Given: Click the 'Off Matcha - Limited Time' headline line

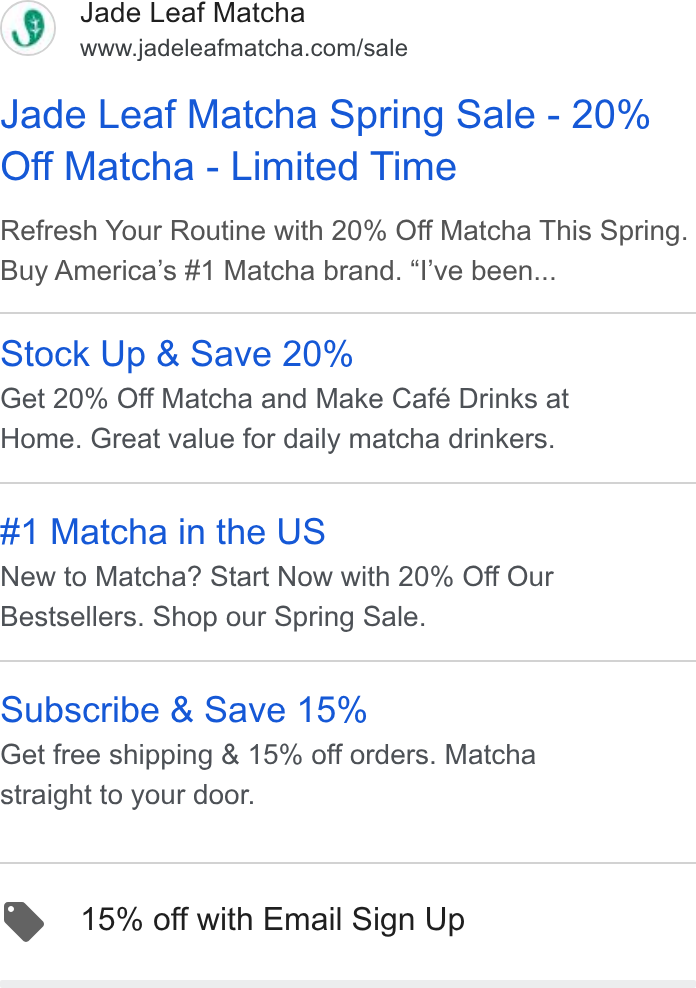Looking at the screenshot, I should (229, 166).
